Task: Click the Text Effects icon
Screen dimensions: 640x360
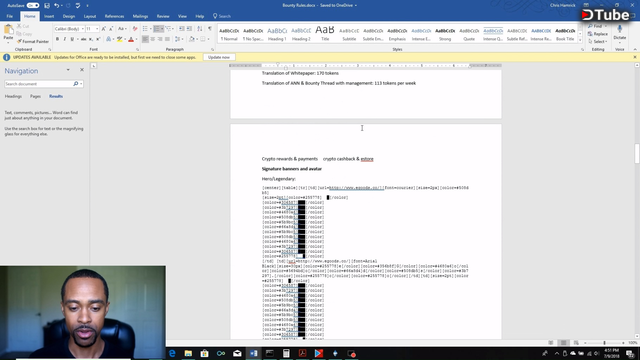Action: pyautogui.click(x=109, y=39)
